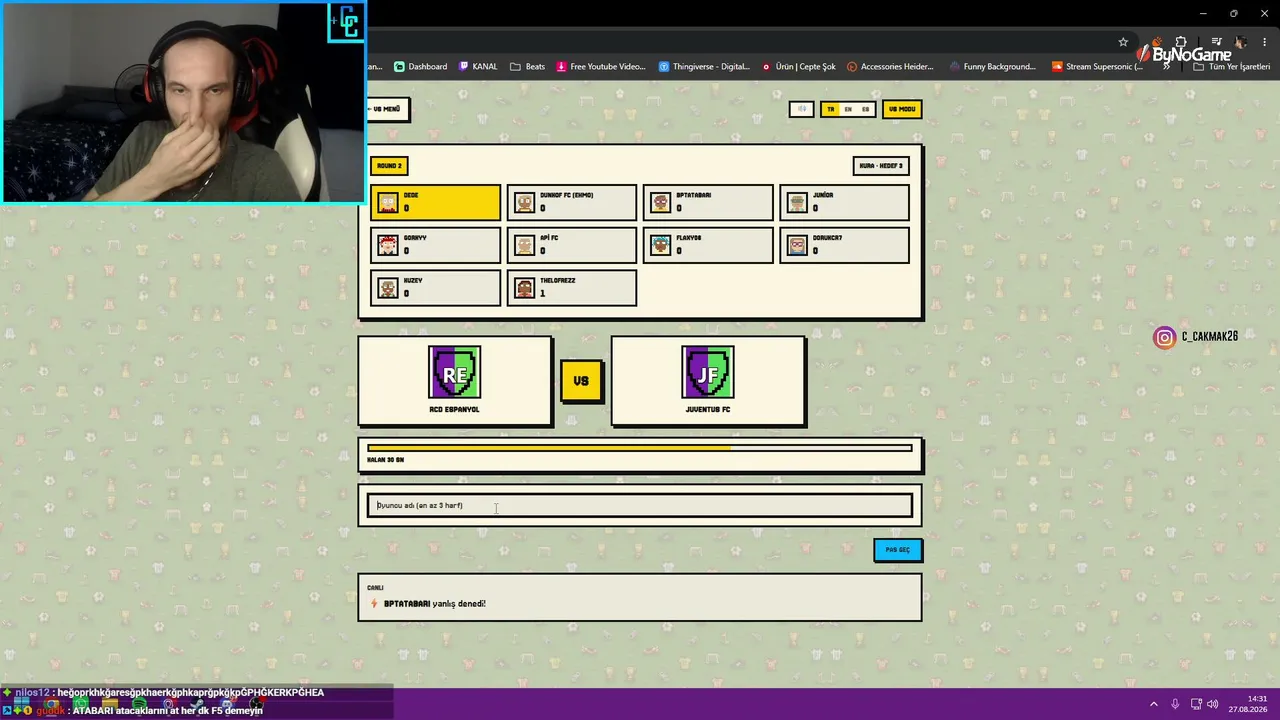Select the JUVENTUS FC team name
This screenshot has width=1280, height=720.
coord(708,410)
